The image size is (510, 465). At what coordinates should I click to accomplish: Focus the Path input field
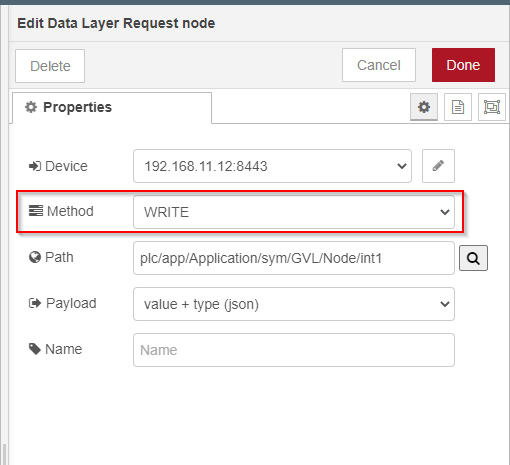[x=294, y=258]
